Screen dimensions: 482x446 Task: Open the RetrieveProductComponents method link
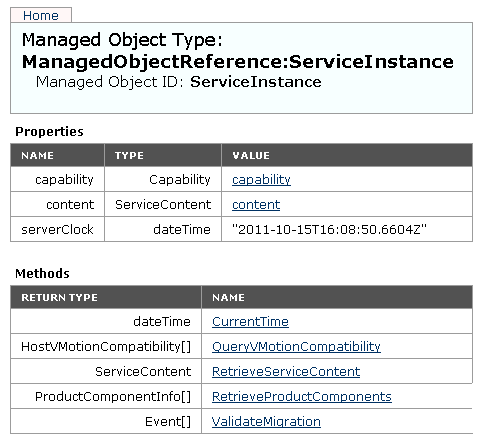click(302, 396)
